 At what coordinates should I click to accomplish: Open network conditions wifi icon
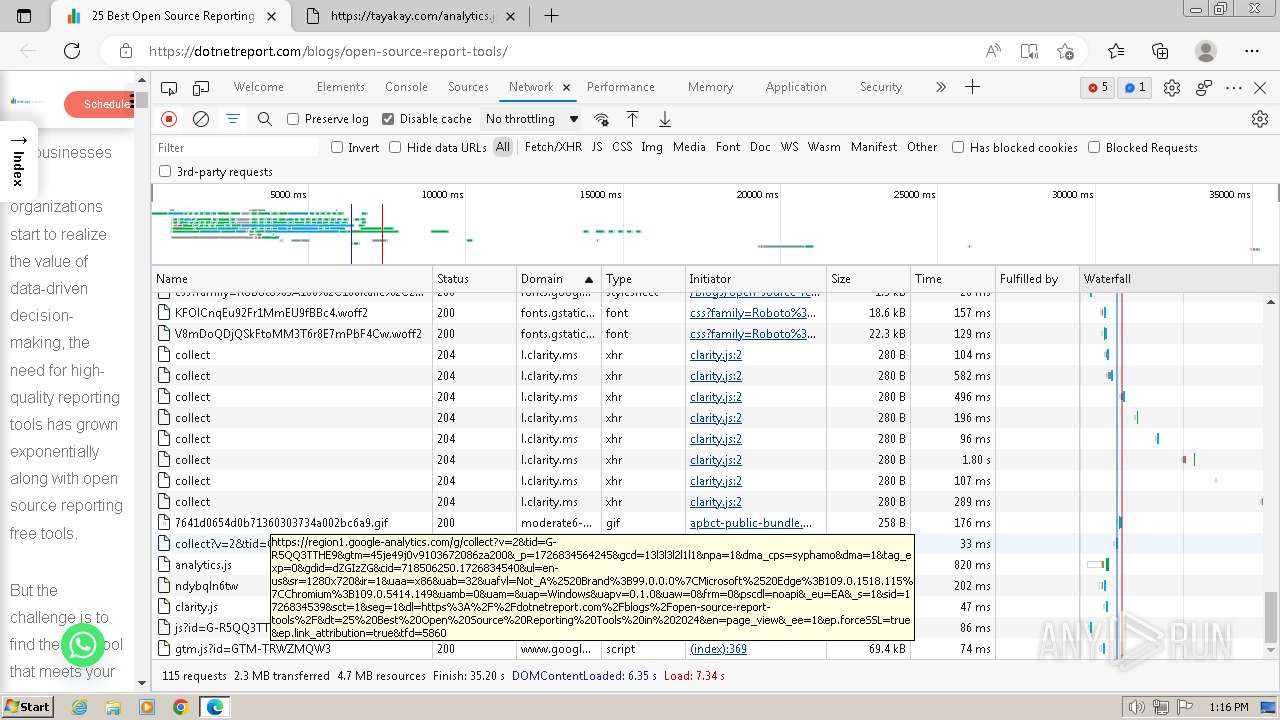[x=601, y=119]
